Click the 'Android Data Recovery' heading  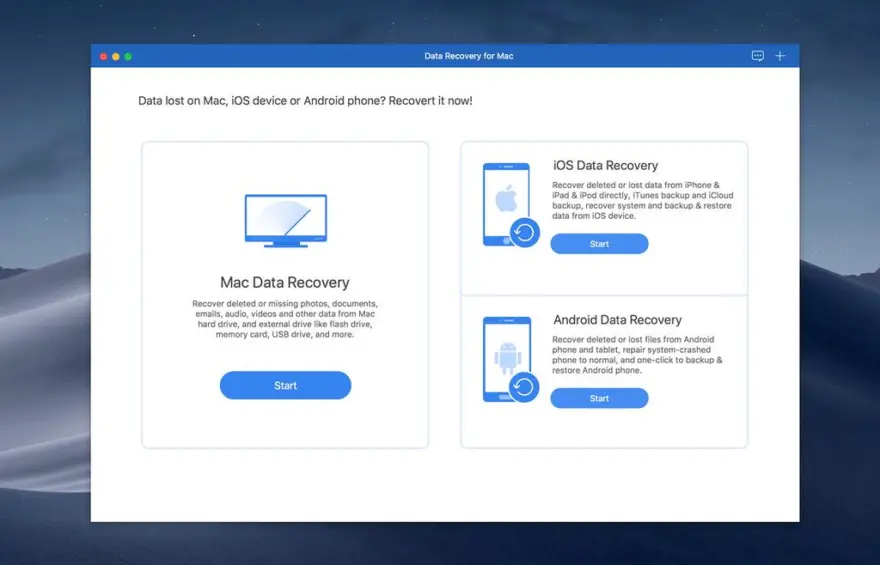click(617, 320)
